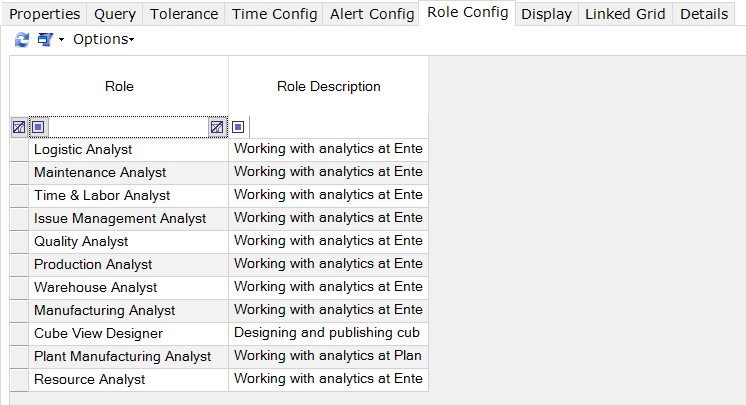
Task: Switch to the Properties tab
Action: click(x=45, y=14)
